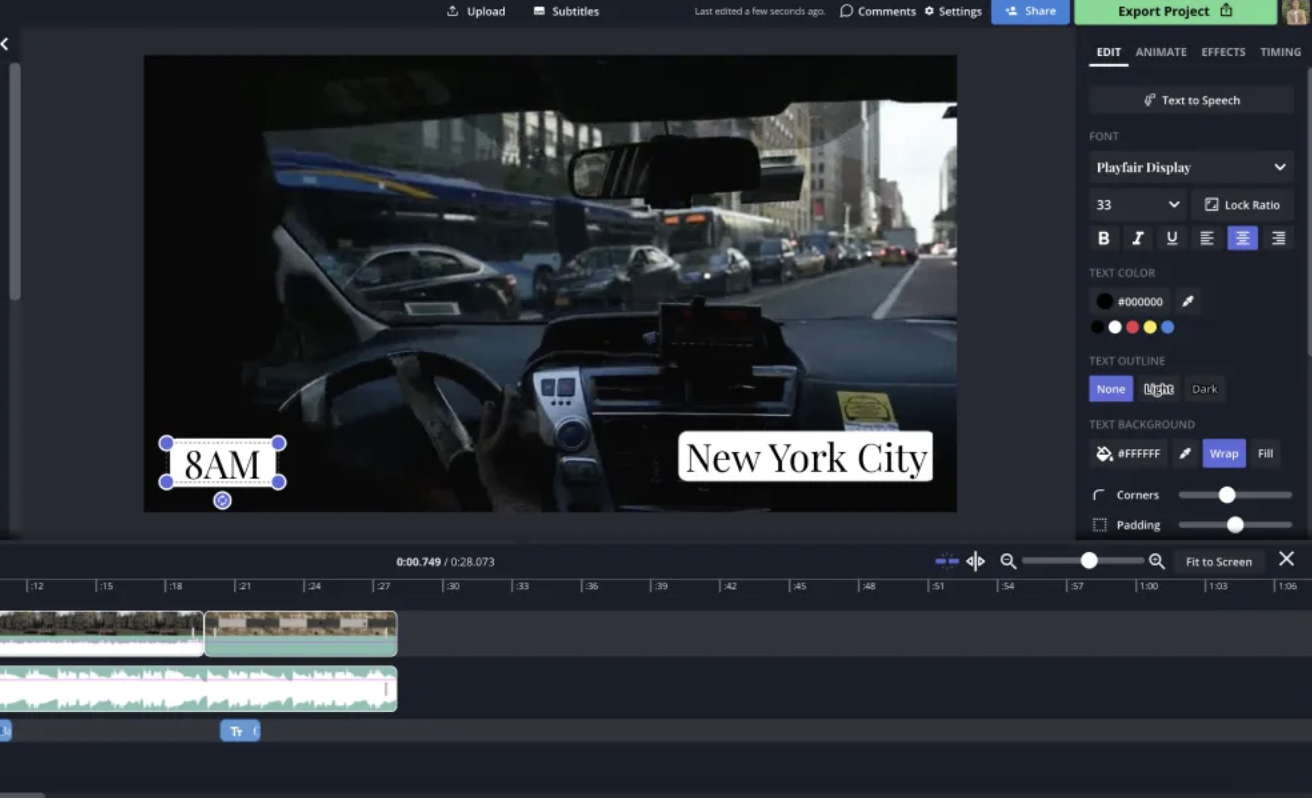Viewport: 1312px width, 798px height.
Task: Switch to the ANIMATE tab
Action: (x=1160, y=52)
